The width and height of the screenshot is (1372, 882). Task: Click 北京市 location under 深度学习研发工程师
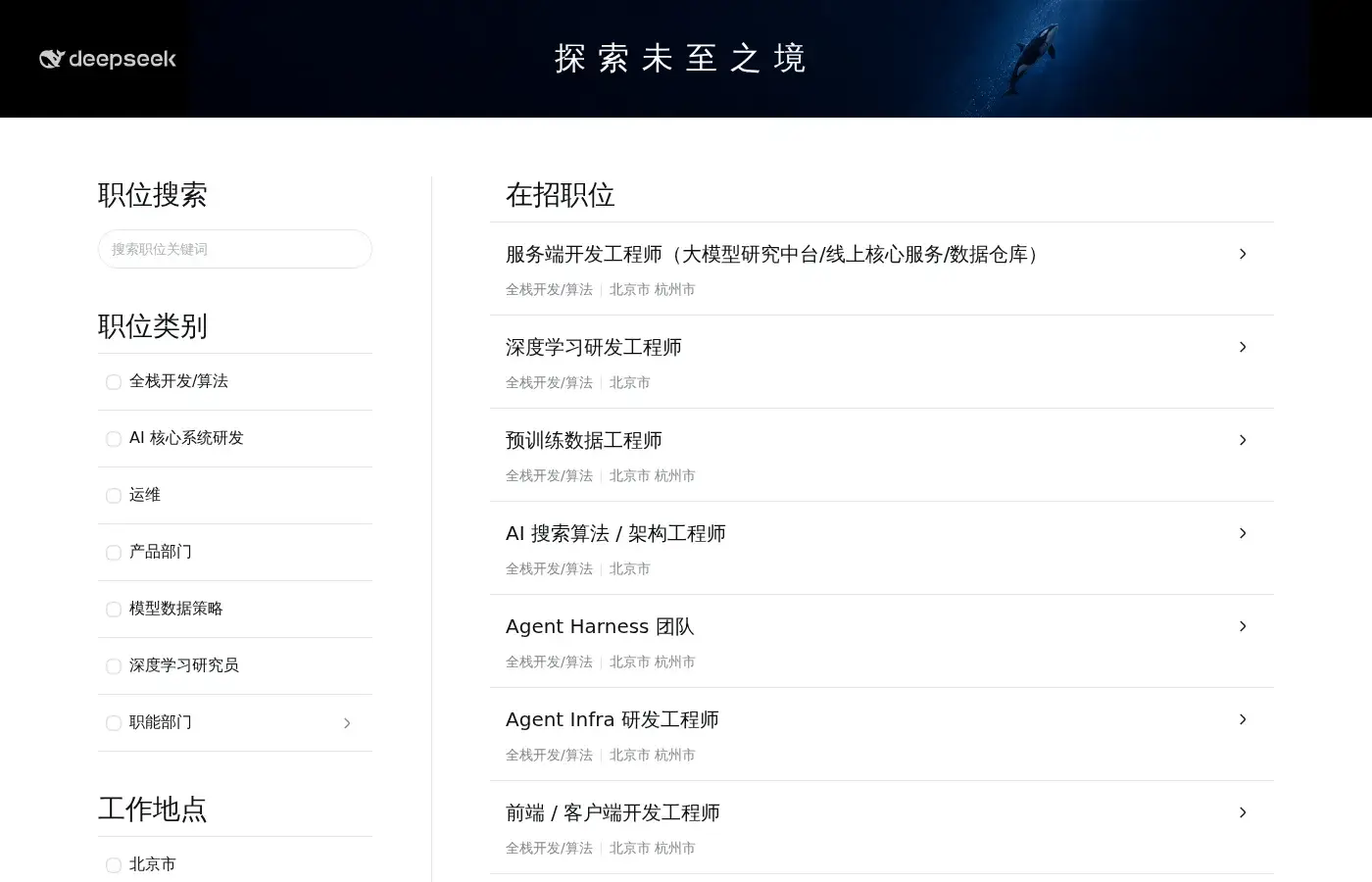[630, 382]
